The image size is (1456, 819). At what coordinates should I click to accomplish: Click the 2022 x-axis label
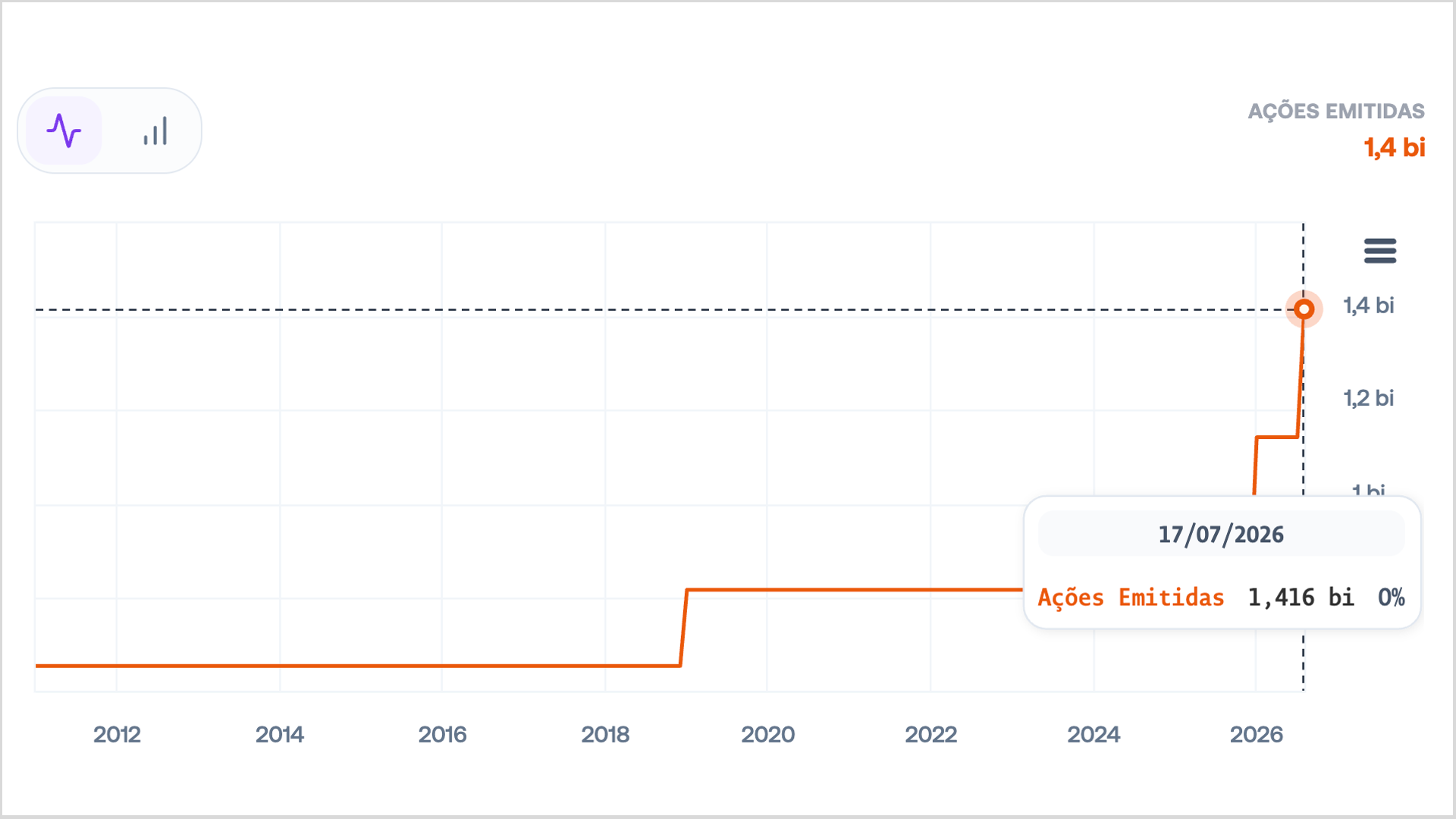(931, 734)
